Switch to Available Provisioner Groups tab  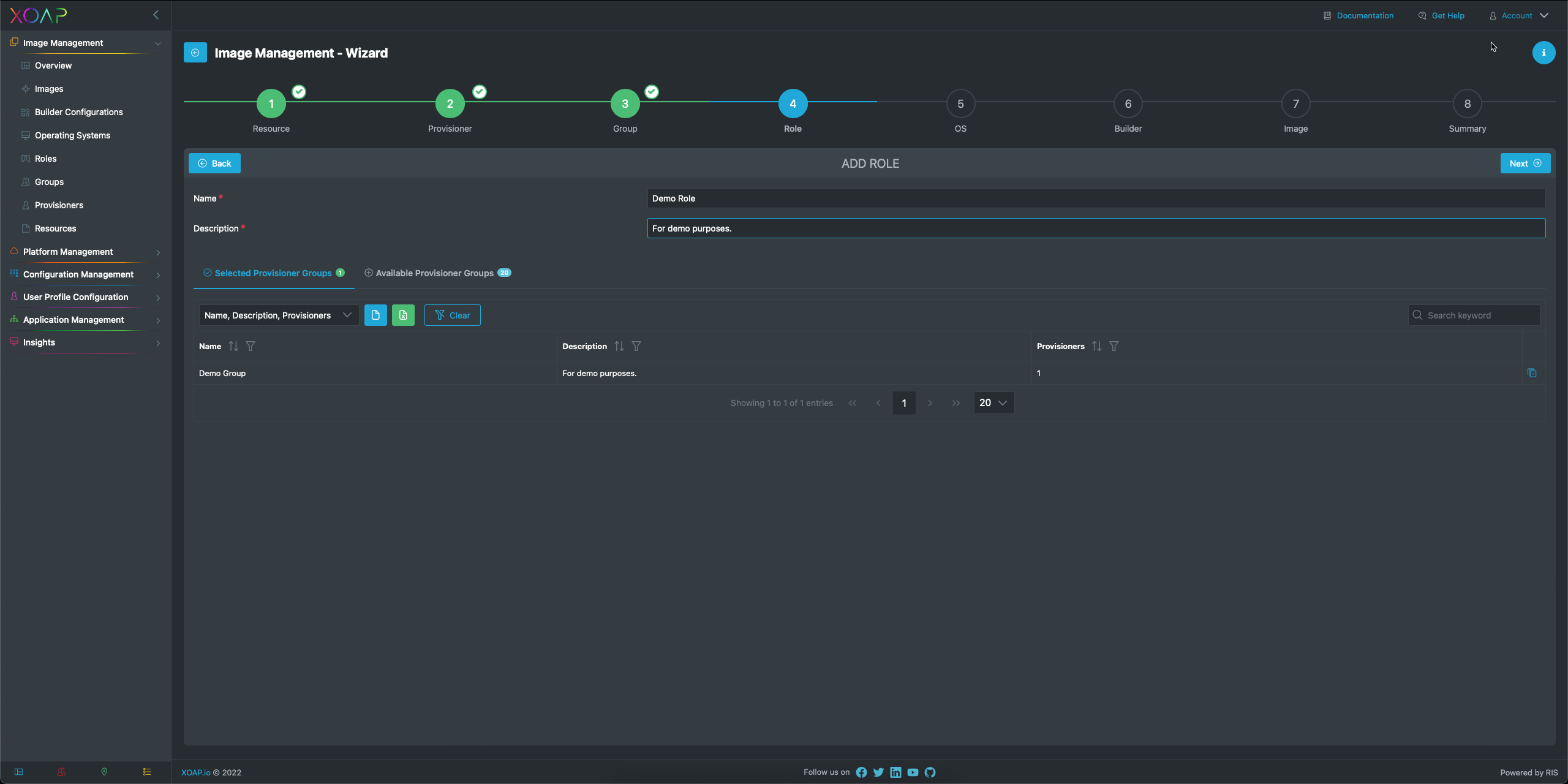[x=437, y=273]
